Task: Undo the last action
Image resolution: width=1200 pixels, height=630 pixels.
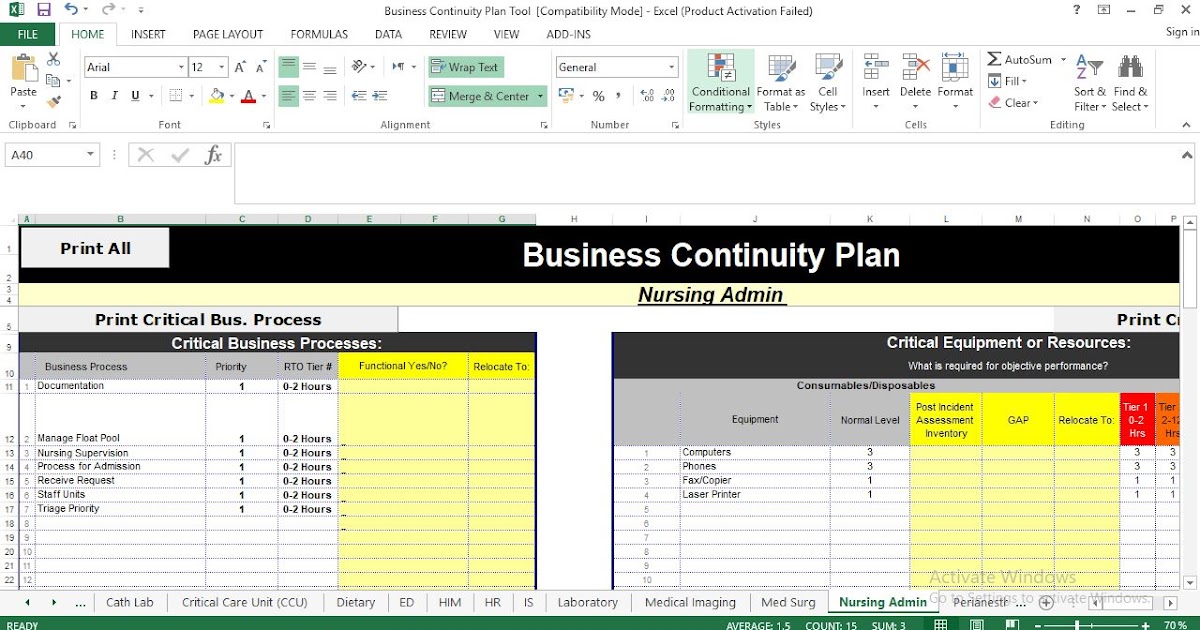Action: [x=71, y=10]
